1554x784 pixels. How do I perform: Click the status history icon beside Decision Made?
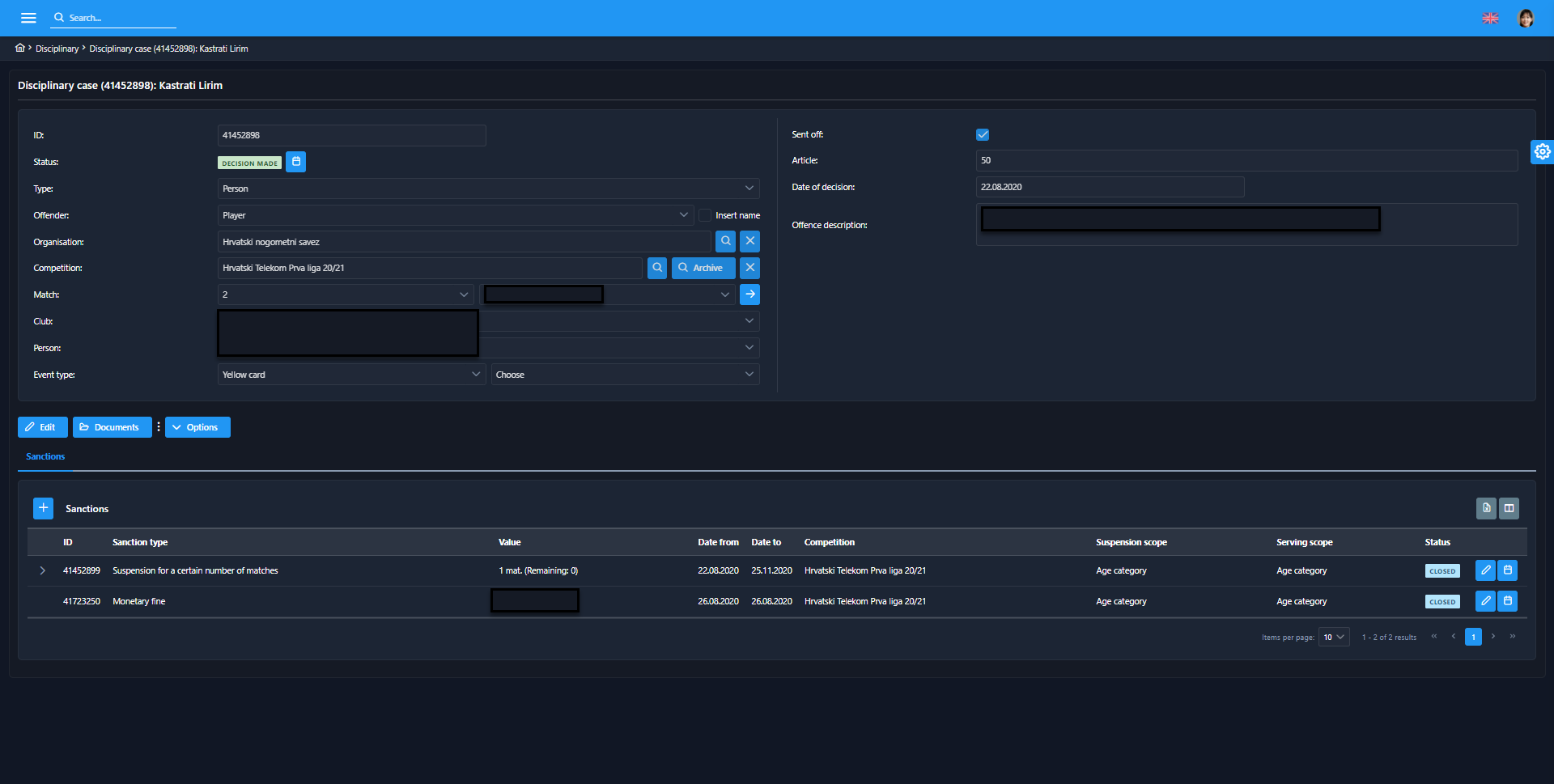[x=296, y=162]
